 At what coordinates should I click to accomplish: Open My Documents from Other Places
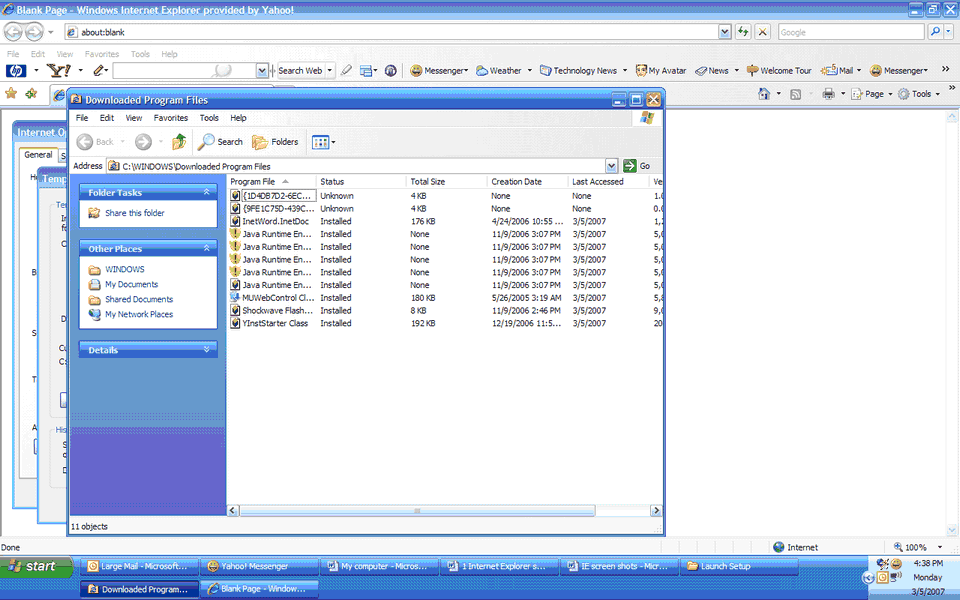pos(131,284)
